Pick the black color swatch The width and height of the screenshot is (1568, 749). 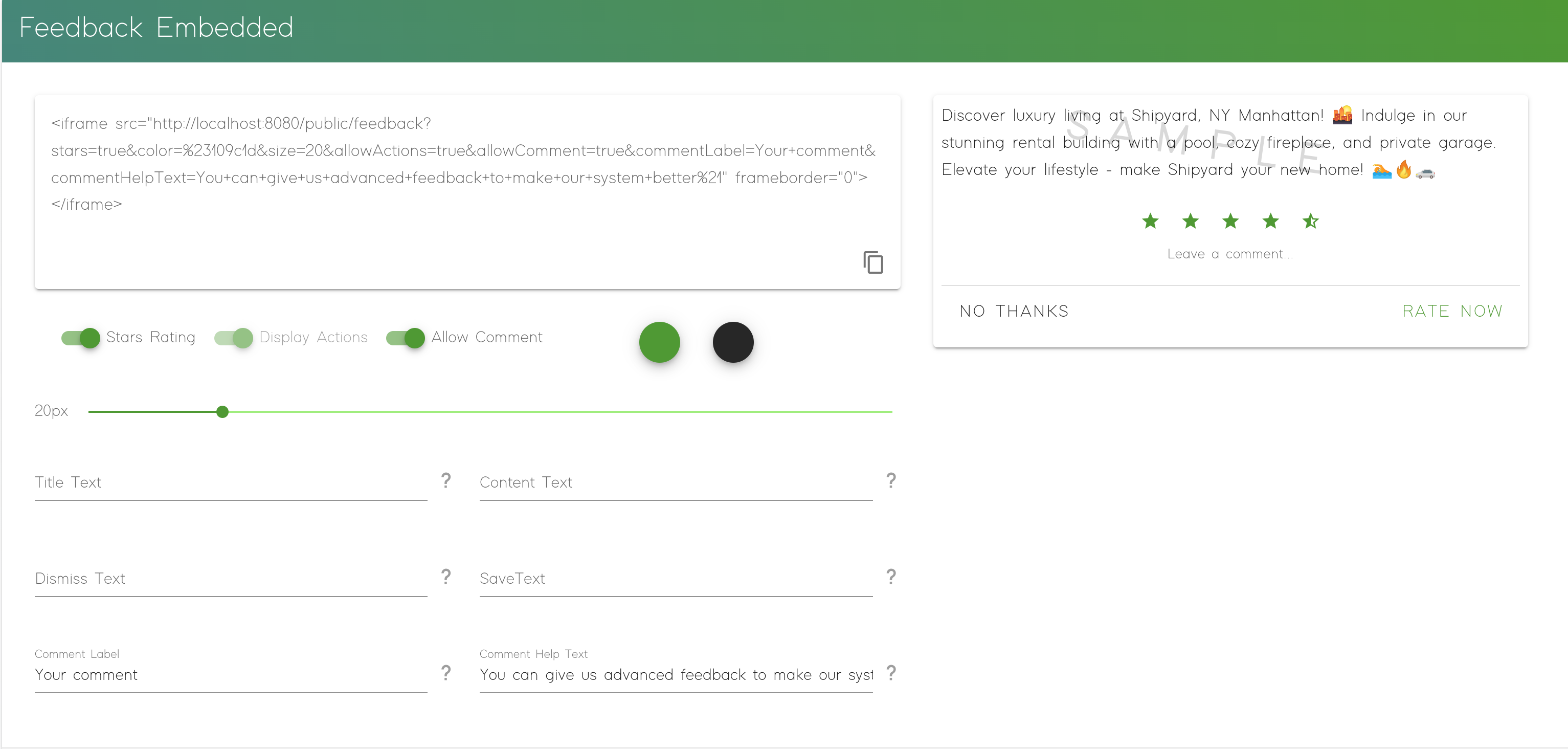pos(733,342)
